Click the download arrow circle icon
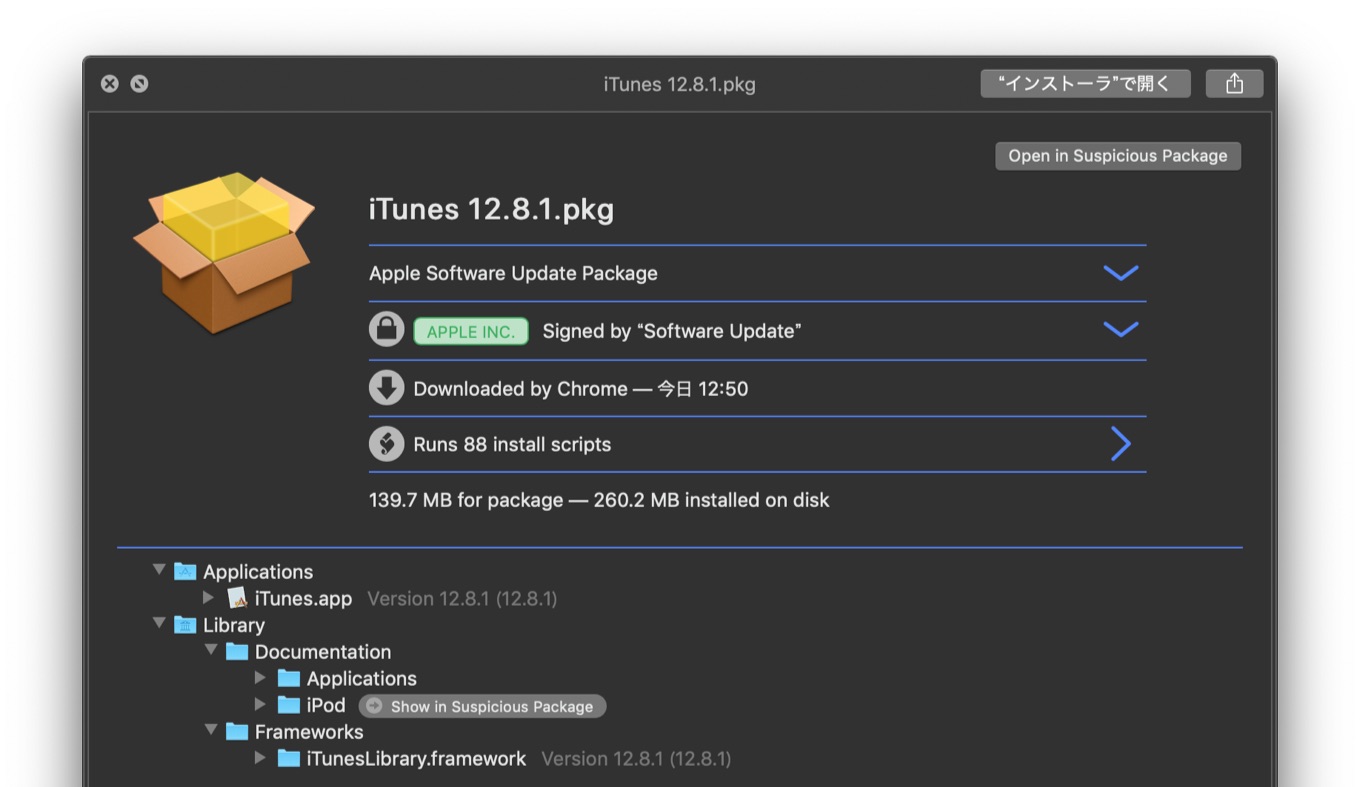 point(387,388)
